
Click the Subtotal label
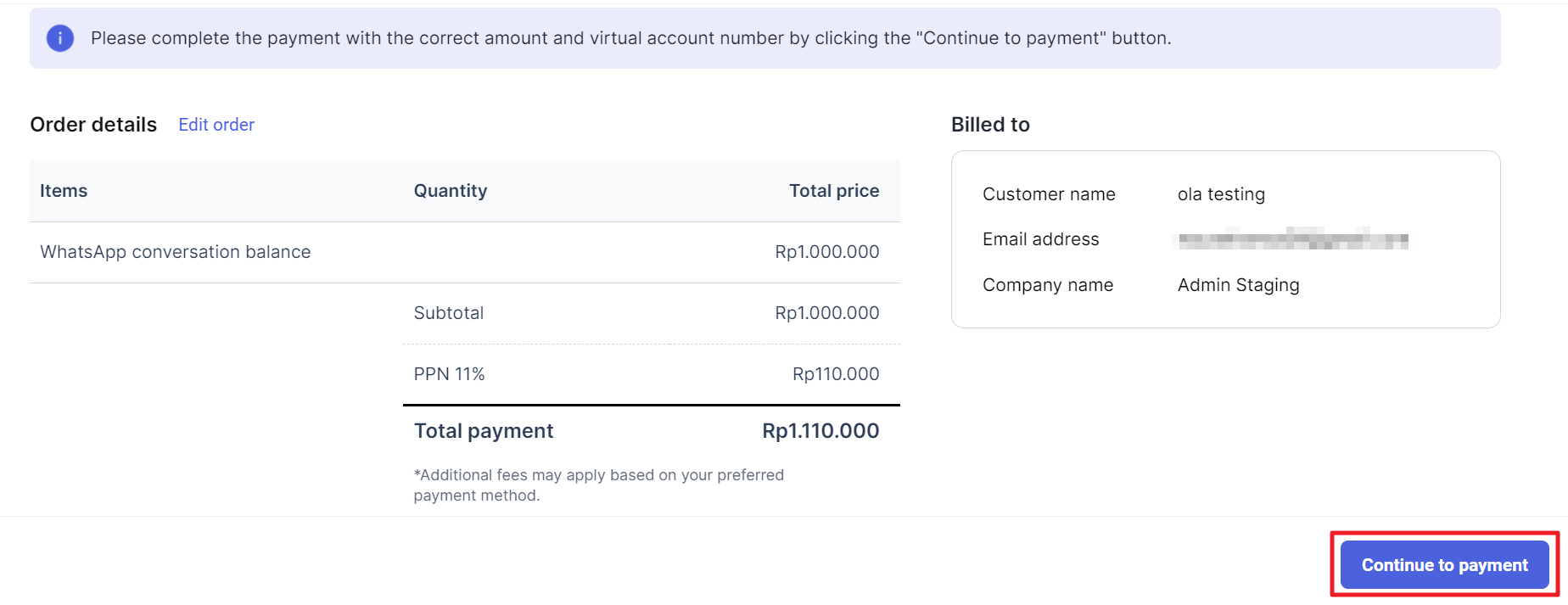[x=449, y=313]
